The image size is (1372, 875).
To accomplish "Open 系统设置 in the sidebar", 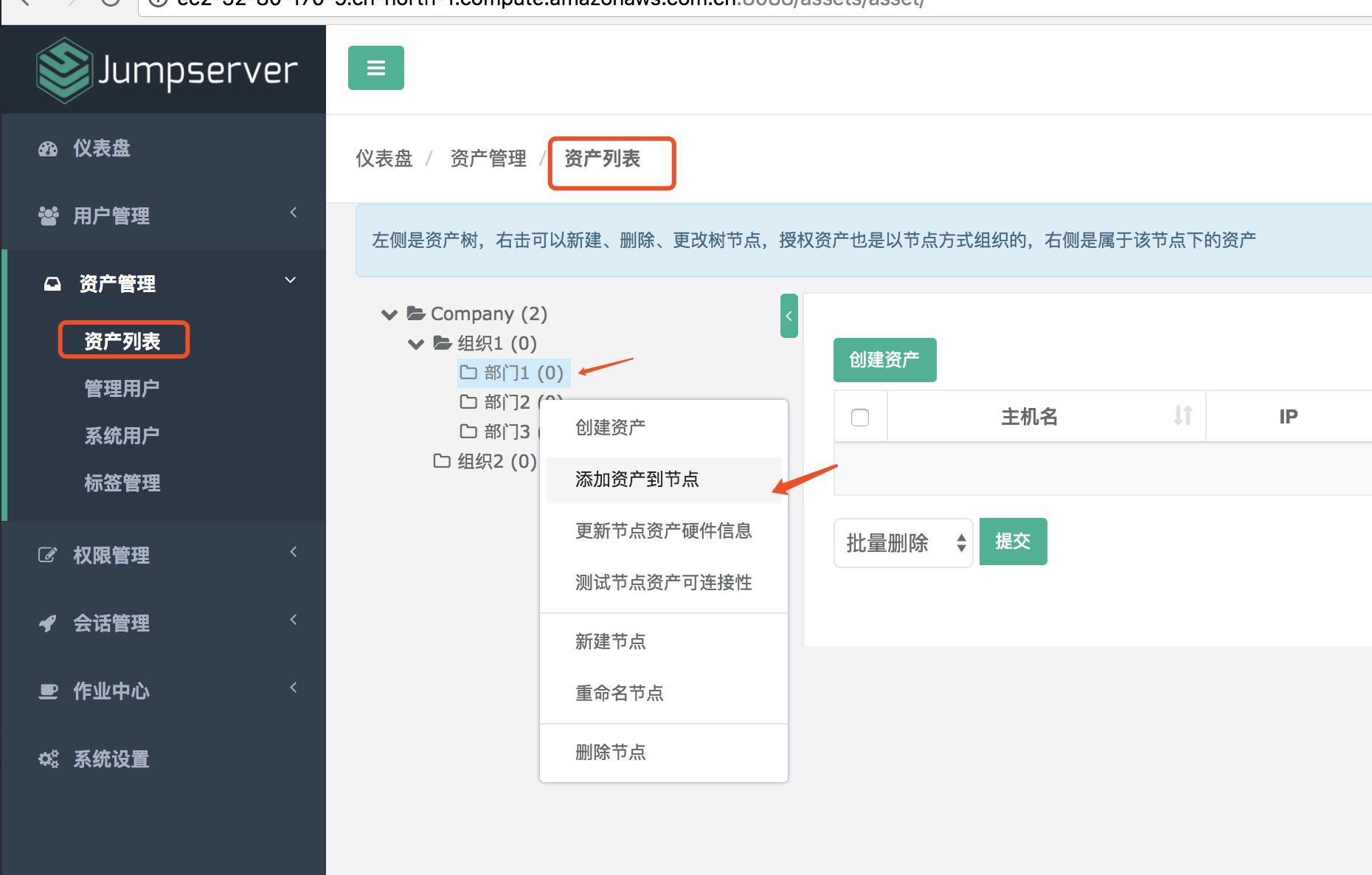I will click(x=111, y=759).
